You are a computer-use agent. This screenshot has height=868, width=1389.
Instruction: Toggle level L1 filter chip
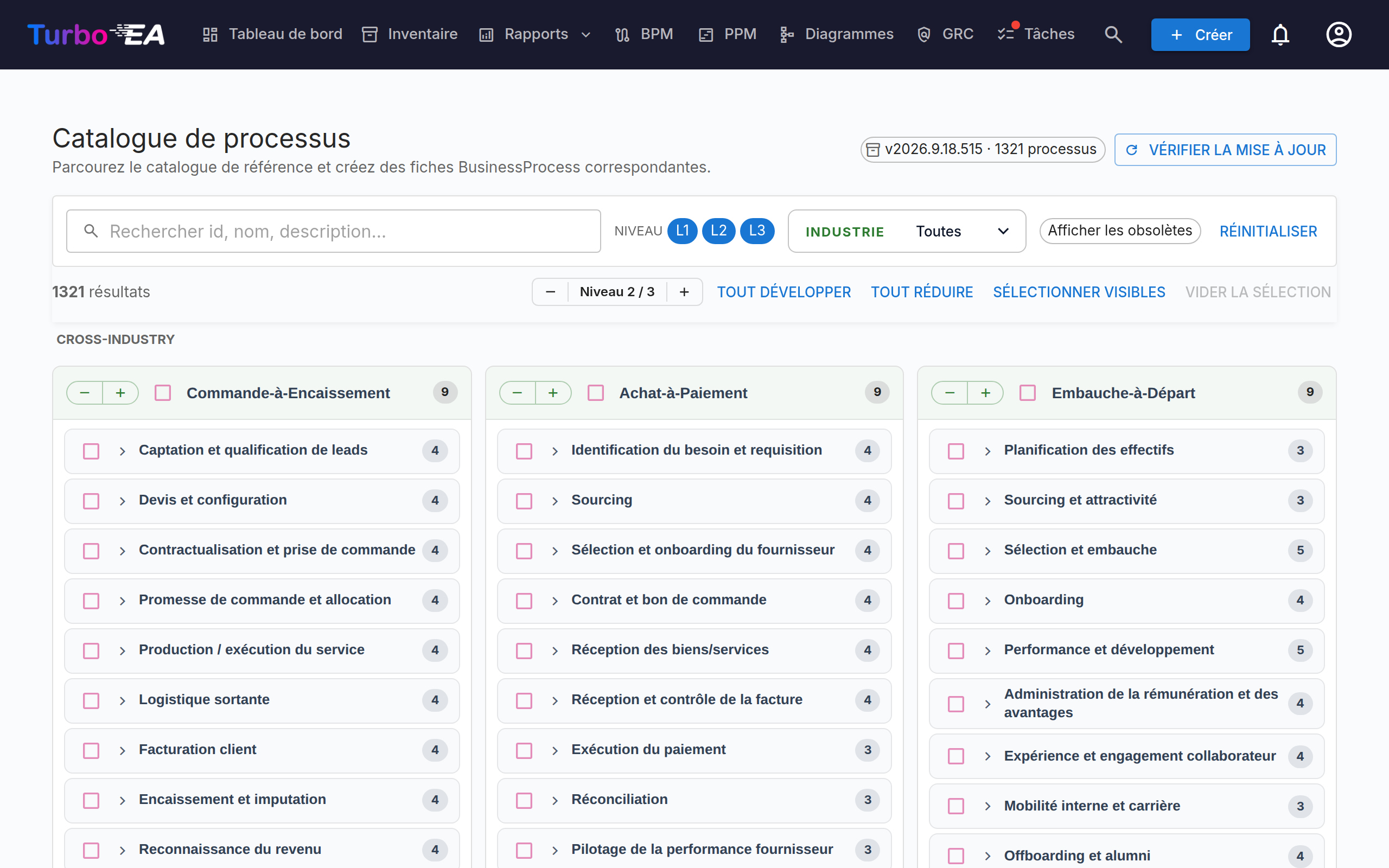pos(682,231)
